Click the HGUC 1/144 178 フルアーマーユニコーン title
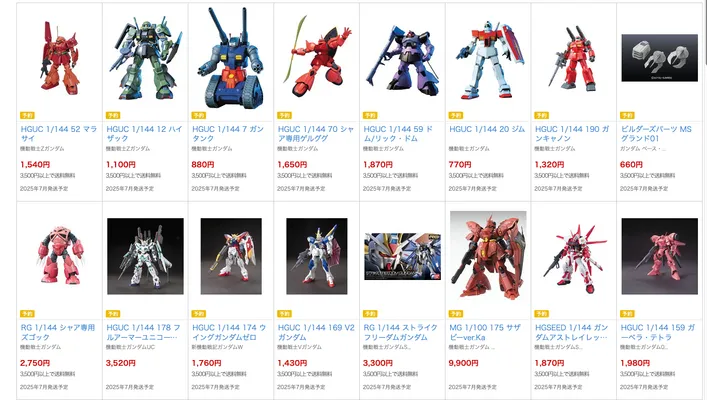Viewport: 720px width, 400px height. 143,332
